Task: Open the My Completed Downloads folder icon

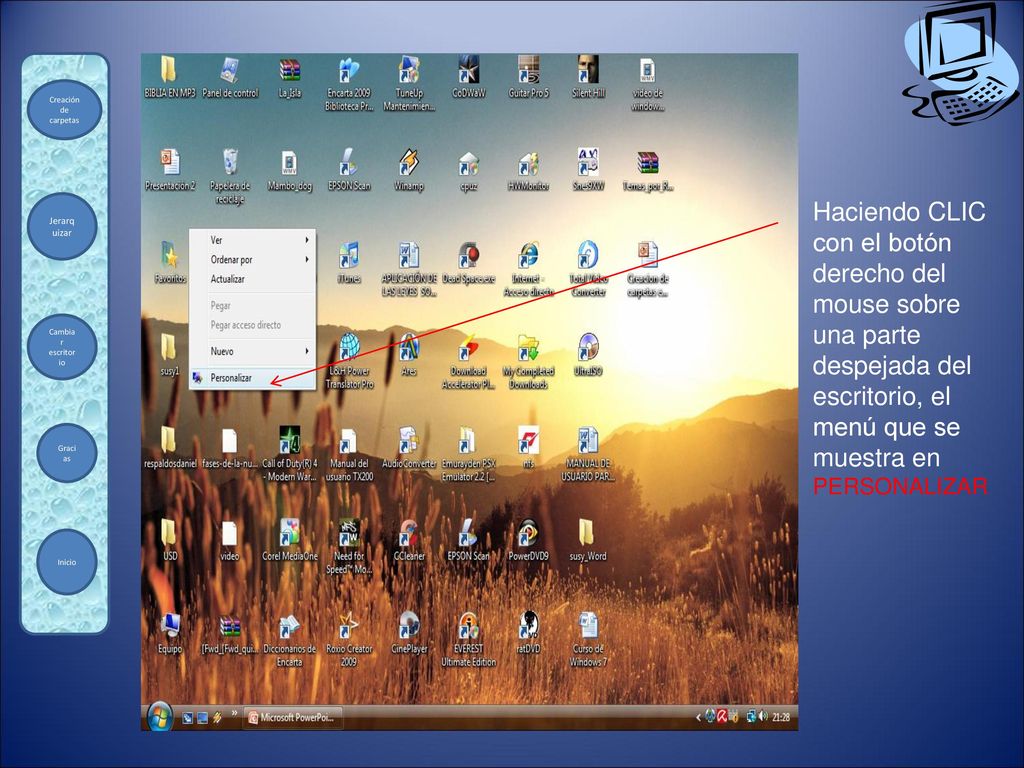Action: [x=528, y=347]
